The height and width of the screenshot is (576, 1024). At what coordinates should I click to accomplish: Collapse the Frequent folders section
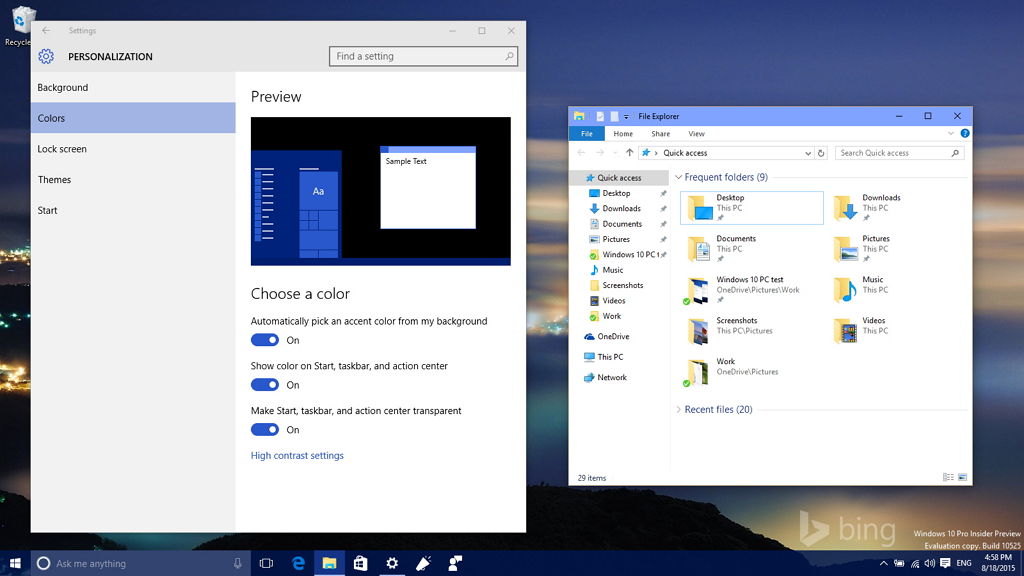[678, 176]
